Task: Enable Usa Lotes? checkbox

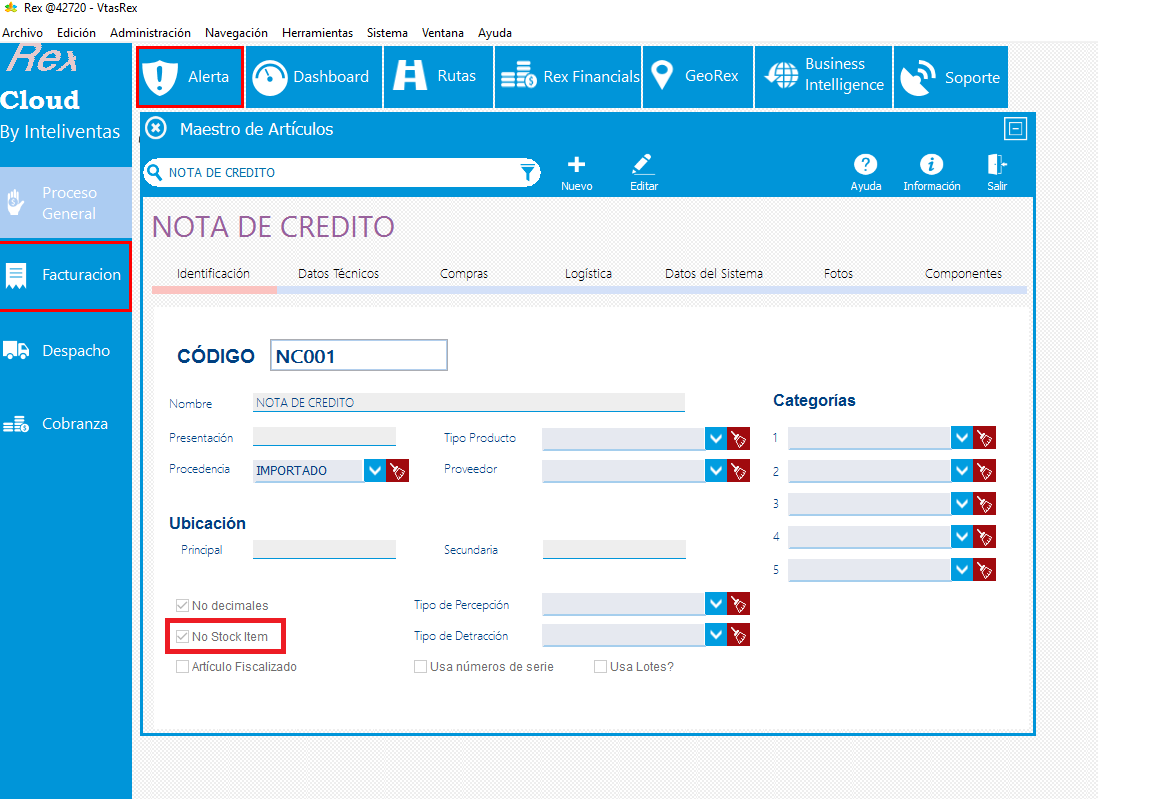Action: pos(600,667)
